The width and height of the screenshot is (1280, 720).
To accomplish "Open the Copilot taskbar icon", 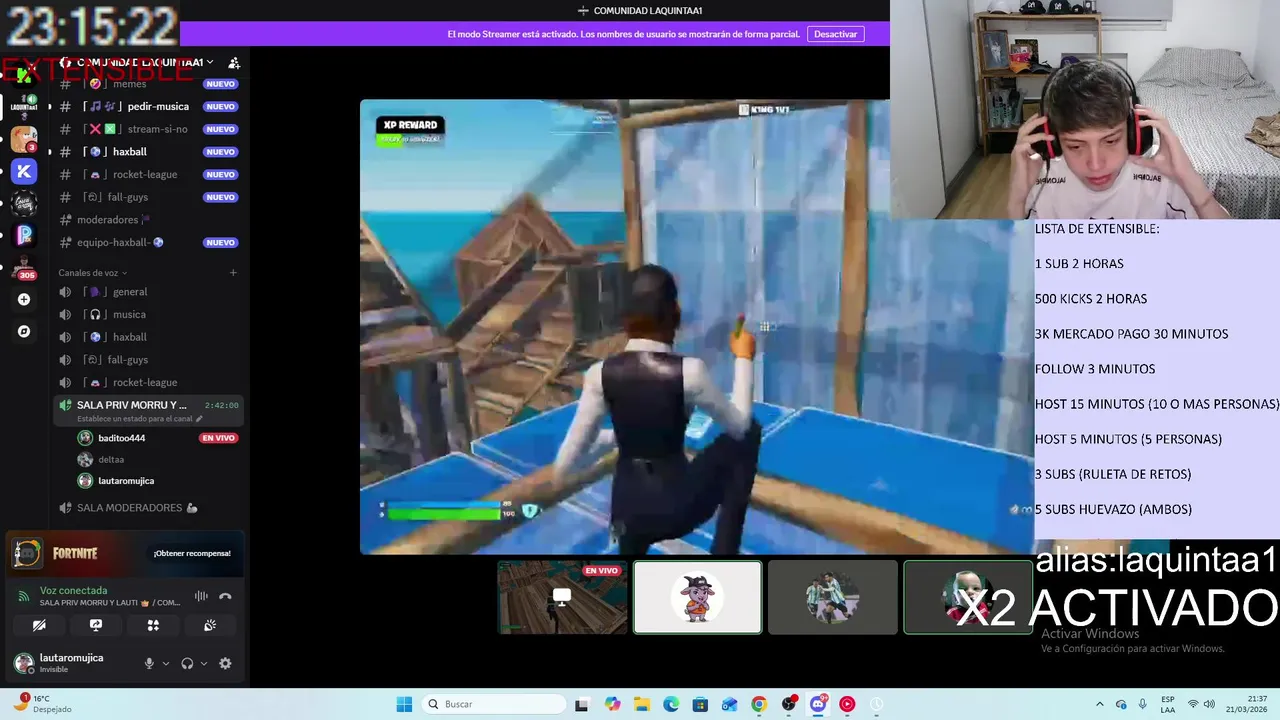I will [612, 704].
